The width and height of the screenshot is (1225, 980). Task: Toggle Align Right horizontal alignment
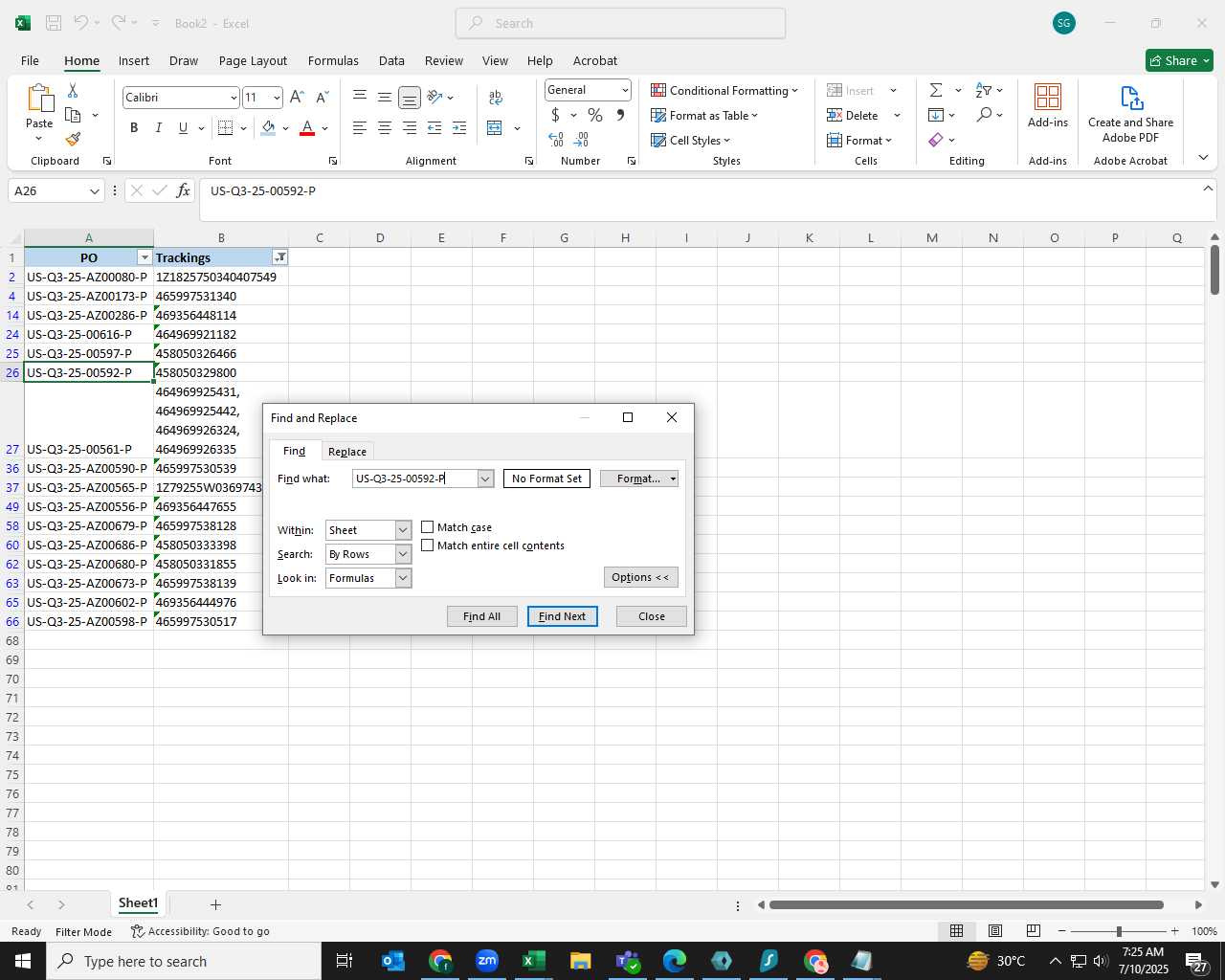pyautogui.click(x=409, y=127)
